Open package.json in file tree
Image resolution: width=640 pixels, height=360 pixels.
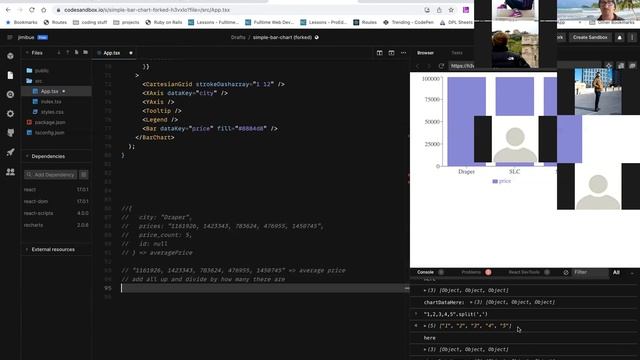pos(50,122)
